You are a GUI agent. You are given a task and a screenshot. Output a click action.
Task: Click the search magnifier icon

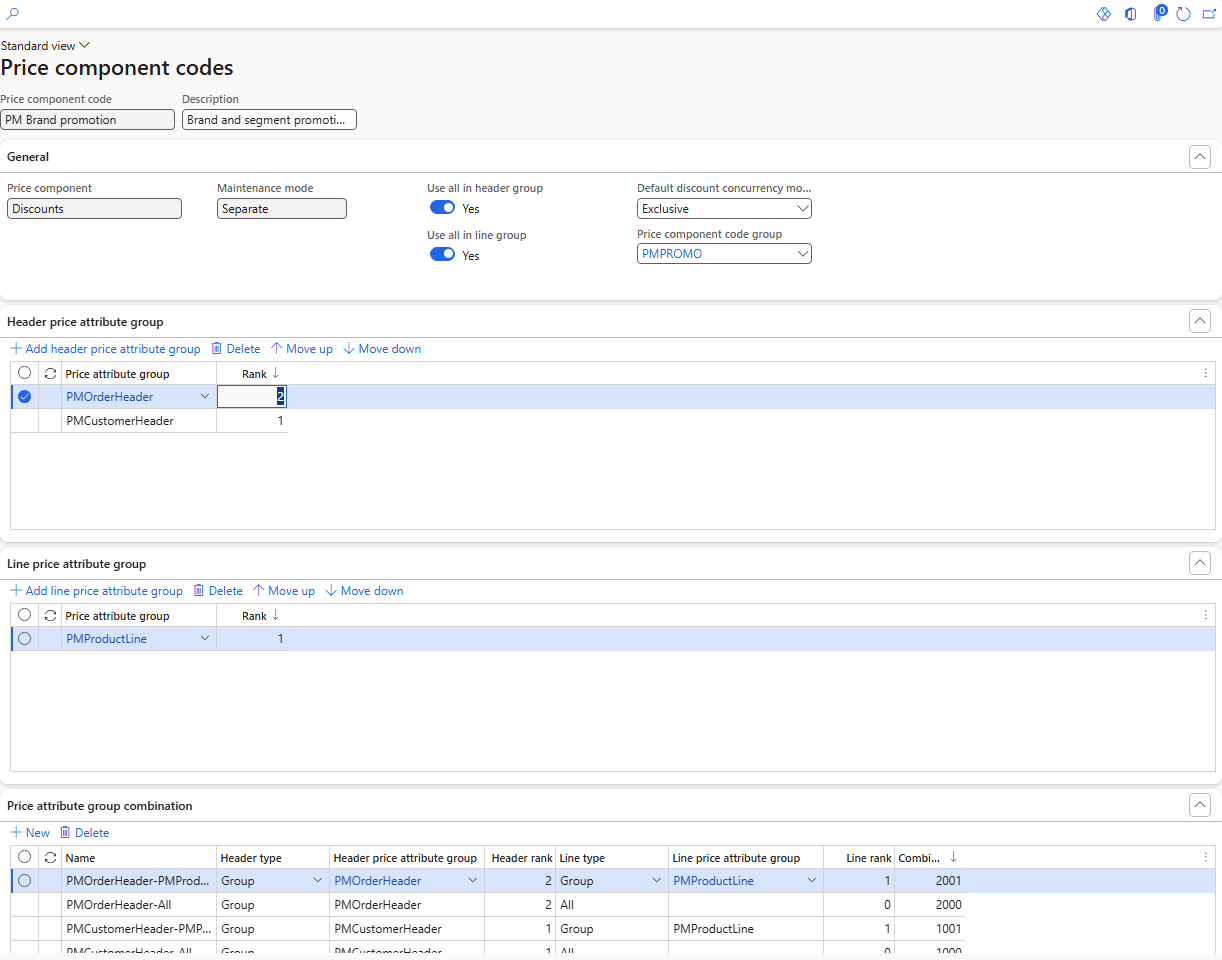13,14
